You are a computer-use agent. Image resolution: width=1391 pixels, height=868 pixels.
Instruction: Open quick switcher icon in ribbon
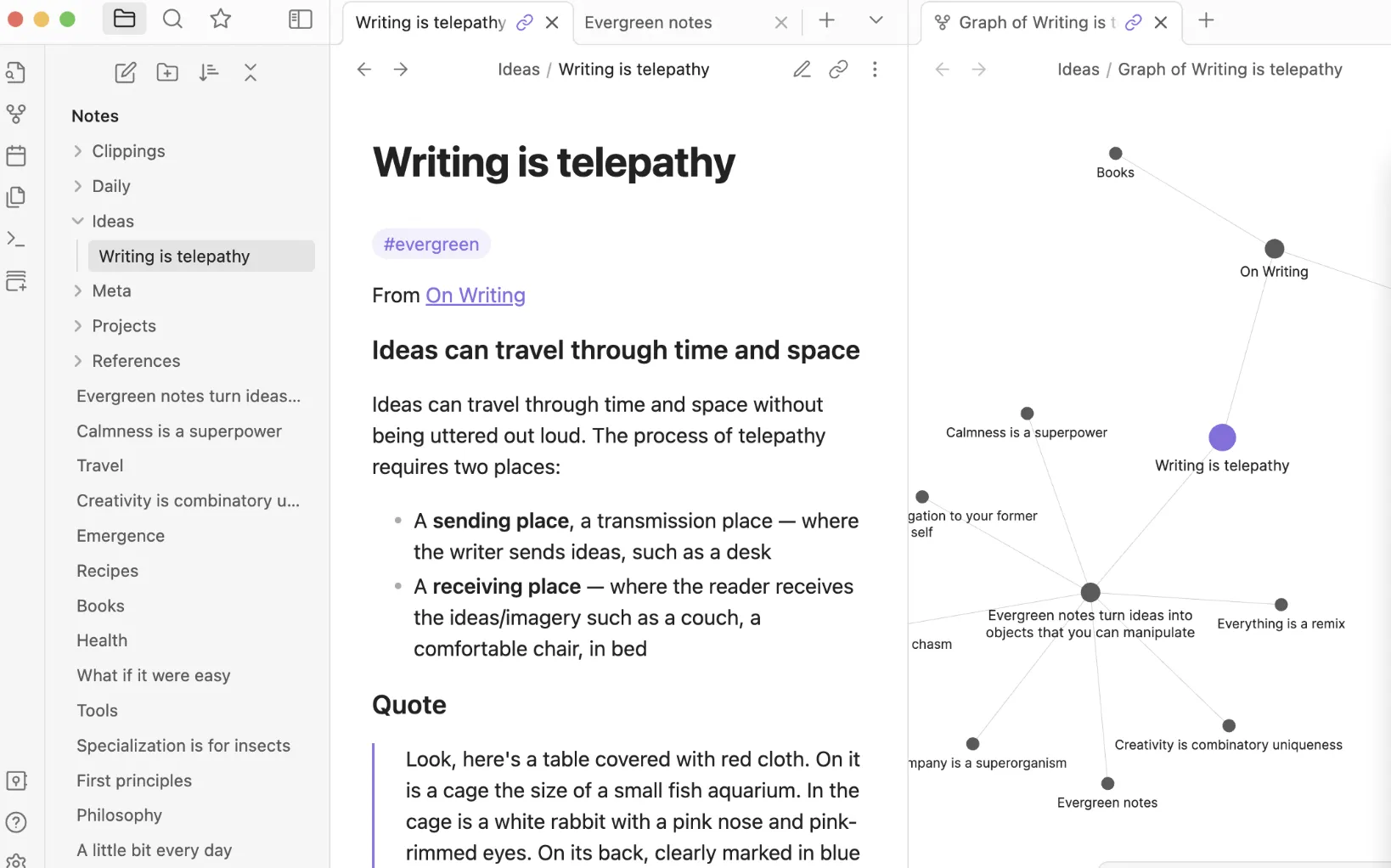[16, 72]
